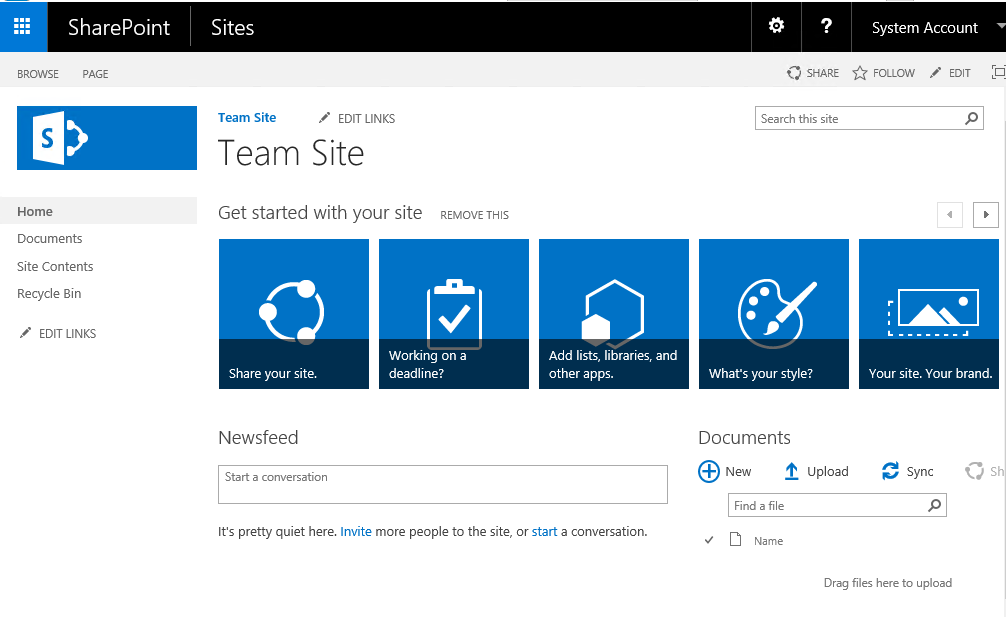Click the New document plus icon

709,471
